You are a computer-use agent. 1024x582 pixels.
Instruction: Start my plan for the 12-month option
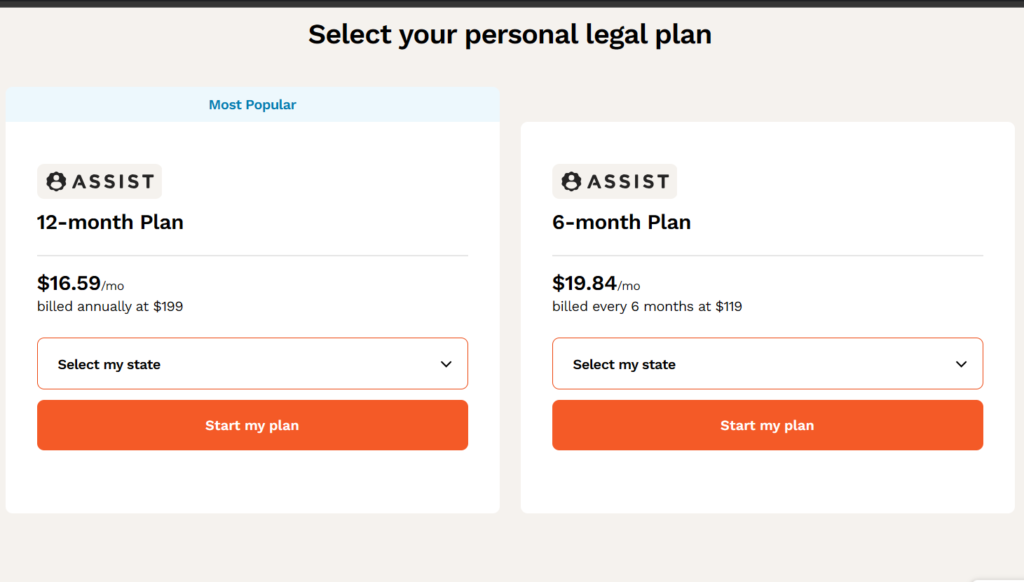pyautogui.click(x=253, y=425)
